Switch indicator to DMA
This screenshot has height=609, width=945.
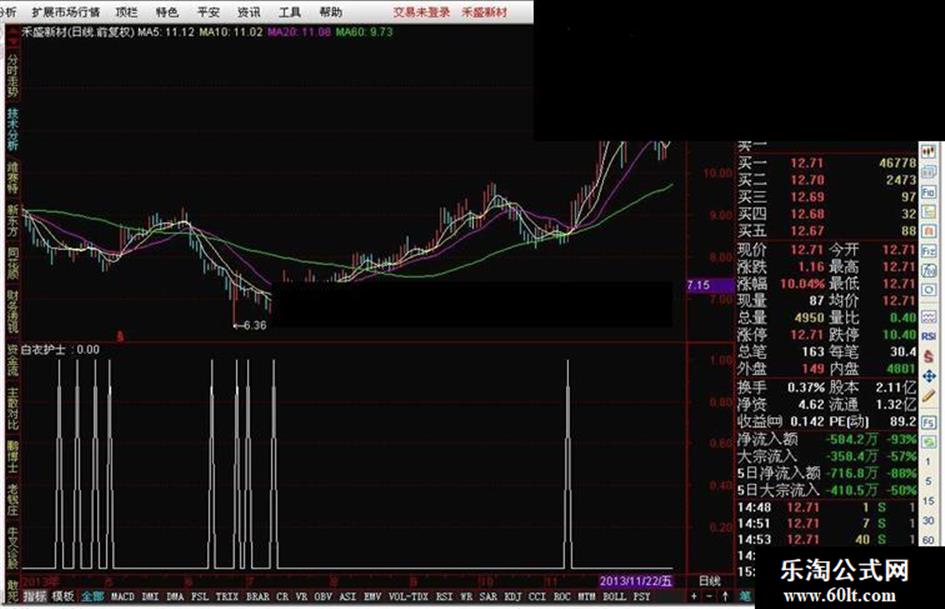pyautogui.click(x=175, y=596)
